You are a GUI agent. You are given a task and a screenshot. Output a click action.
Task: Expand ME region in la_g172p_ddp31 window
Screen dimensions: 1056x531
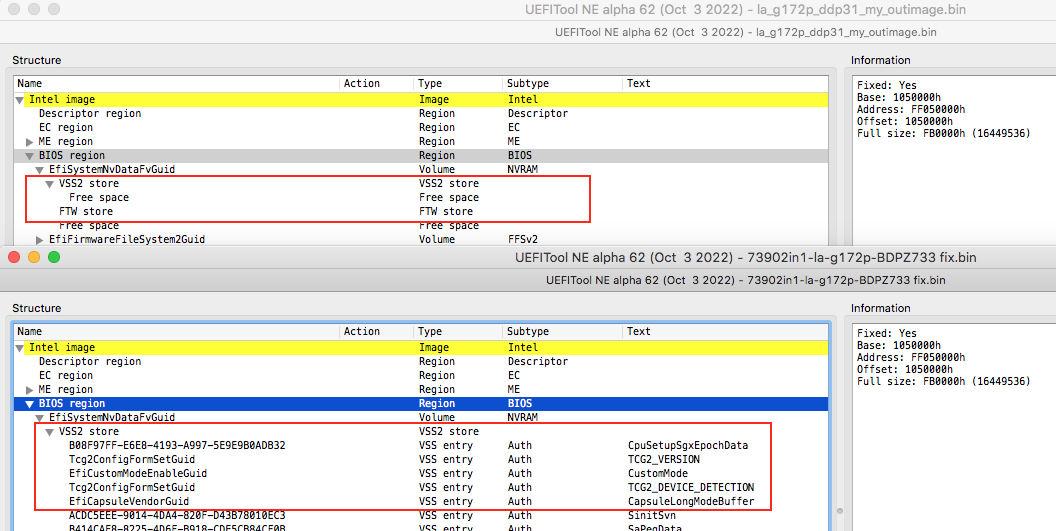coord(30,142)
